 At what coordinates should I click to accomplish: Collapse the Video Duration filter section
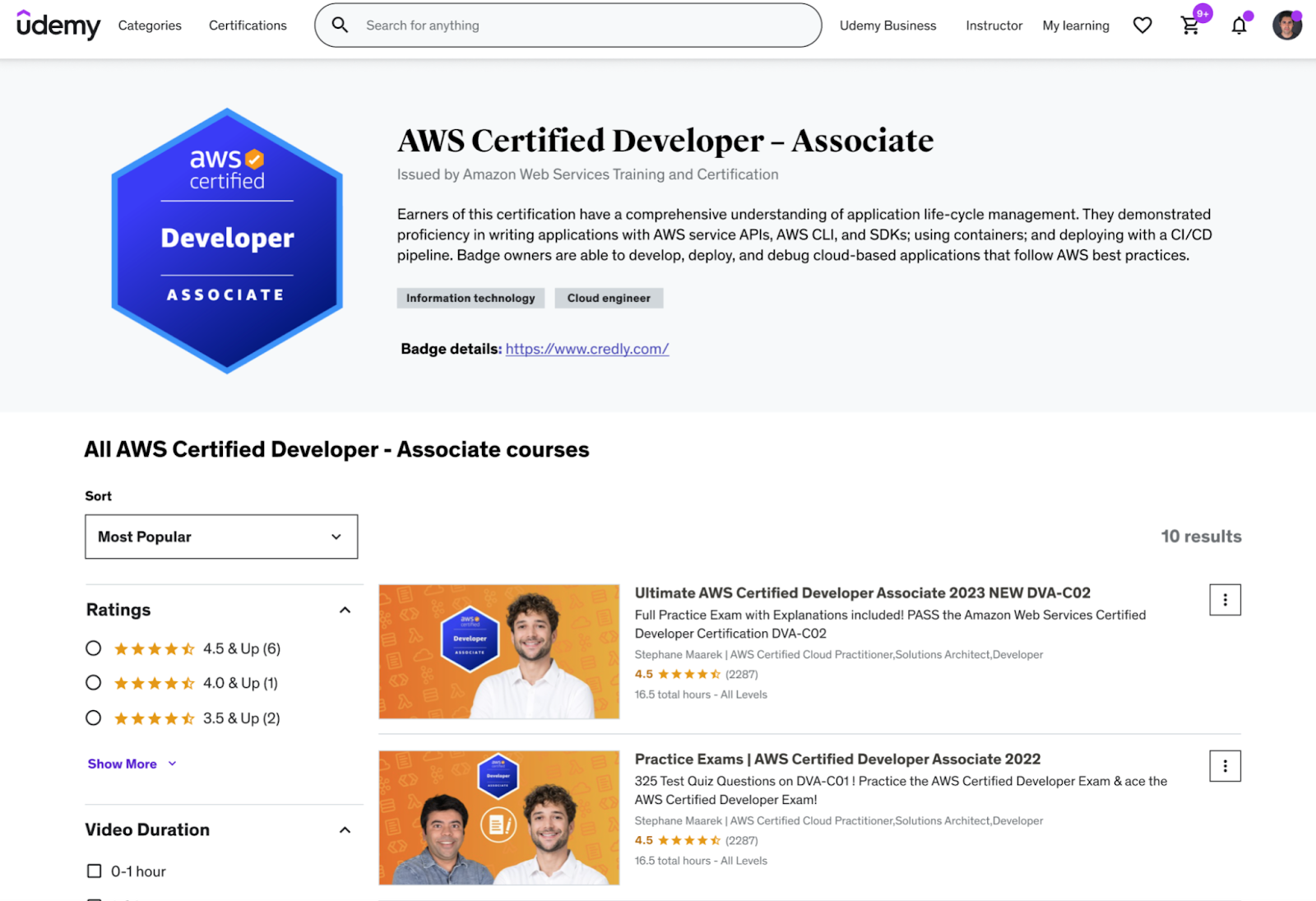tap(345, 829)
